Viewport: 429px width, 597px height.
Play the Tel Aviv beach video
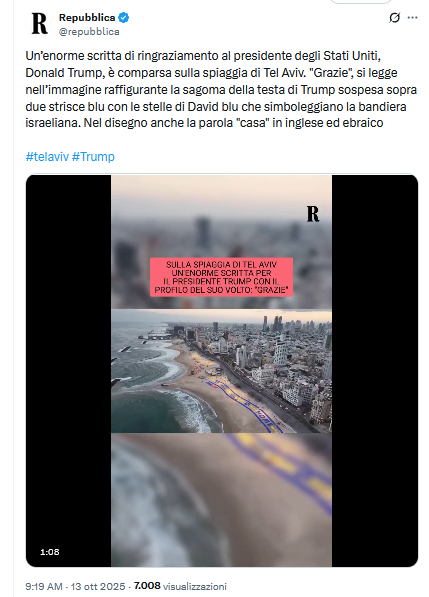[222, 370]
